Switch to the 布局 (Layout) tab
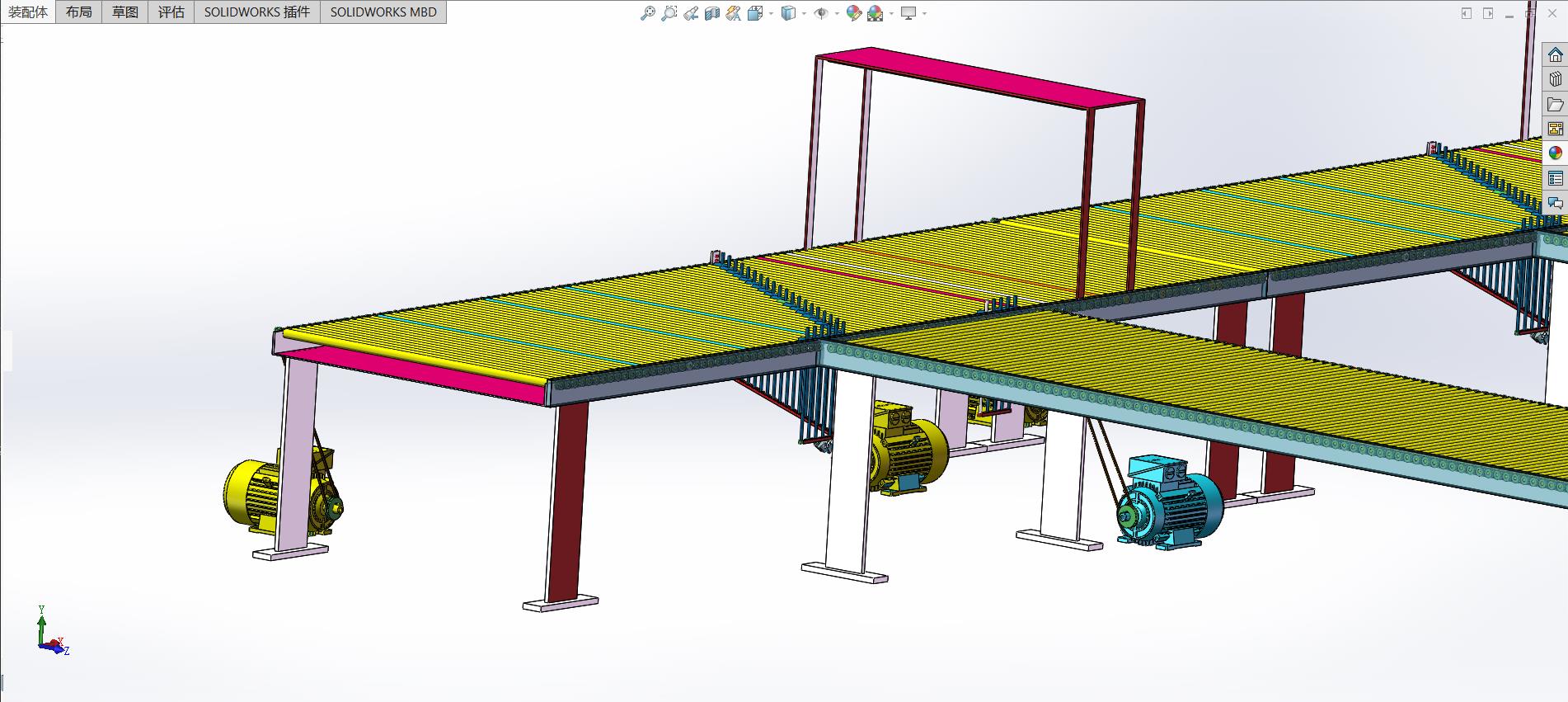The image size is (1568, 702). (x=79, y=12)
